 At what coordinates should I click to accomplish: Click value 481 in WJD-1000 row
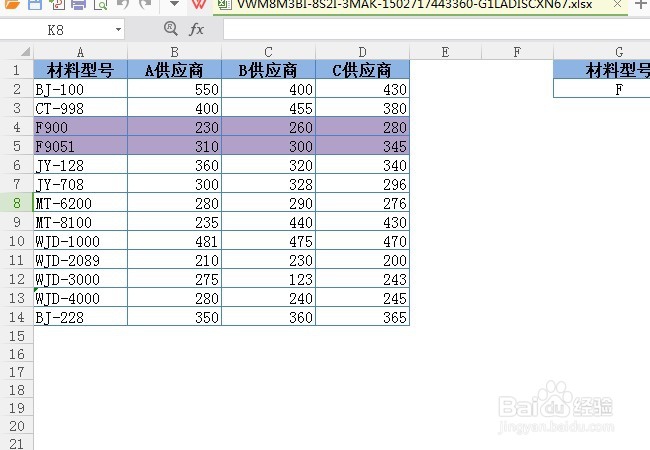(x=175, y=241)
